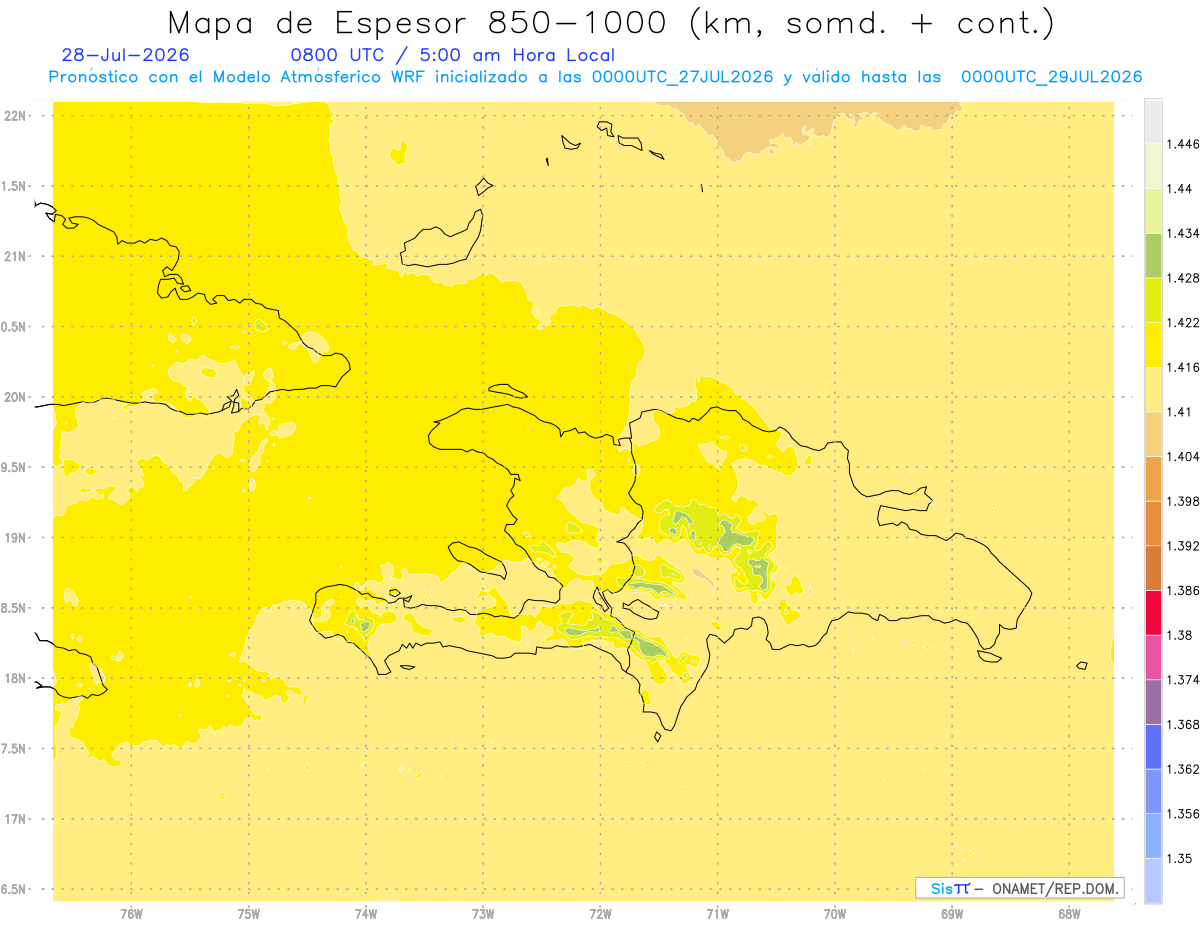Click the colorbar value '1.374'

click(1183, 680)
